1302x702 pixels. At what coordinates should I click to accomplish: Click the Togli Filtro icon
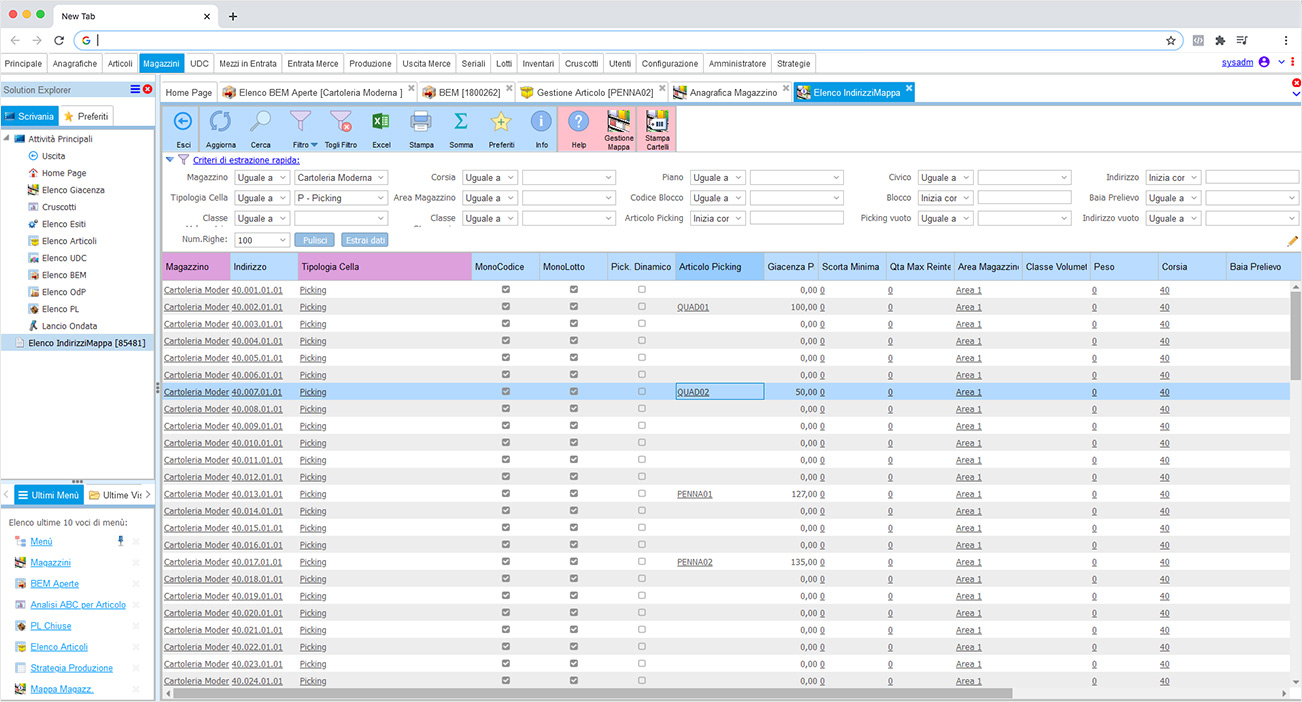(340, 121)
